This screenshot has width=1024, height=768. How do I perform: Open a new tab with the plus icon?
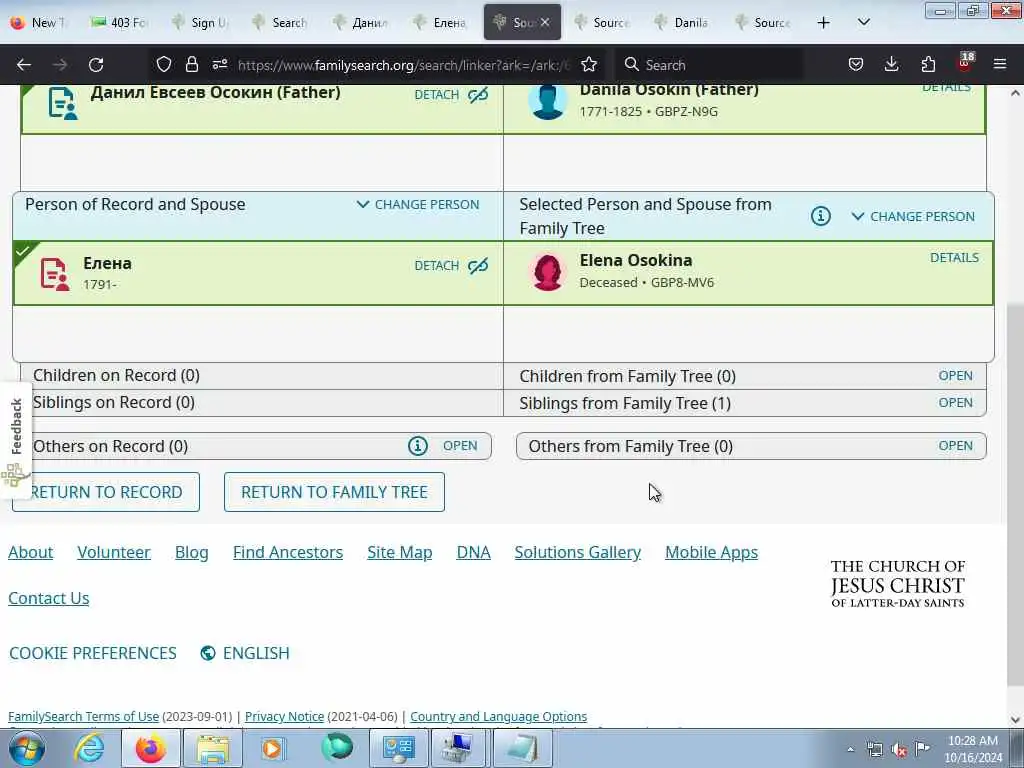click(x=824, y=23)
